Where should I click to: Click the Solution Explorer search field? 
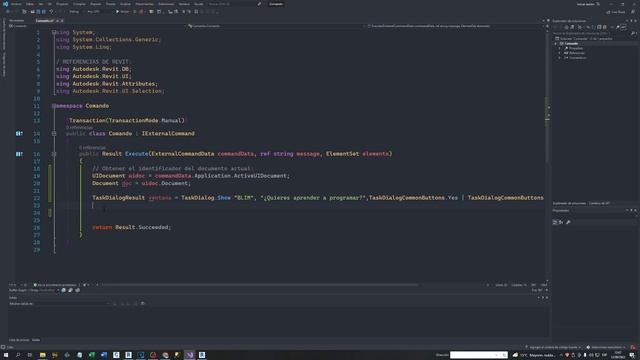coord(594,33)
